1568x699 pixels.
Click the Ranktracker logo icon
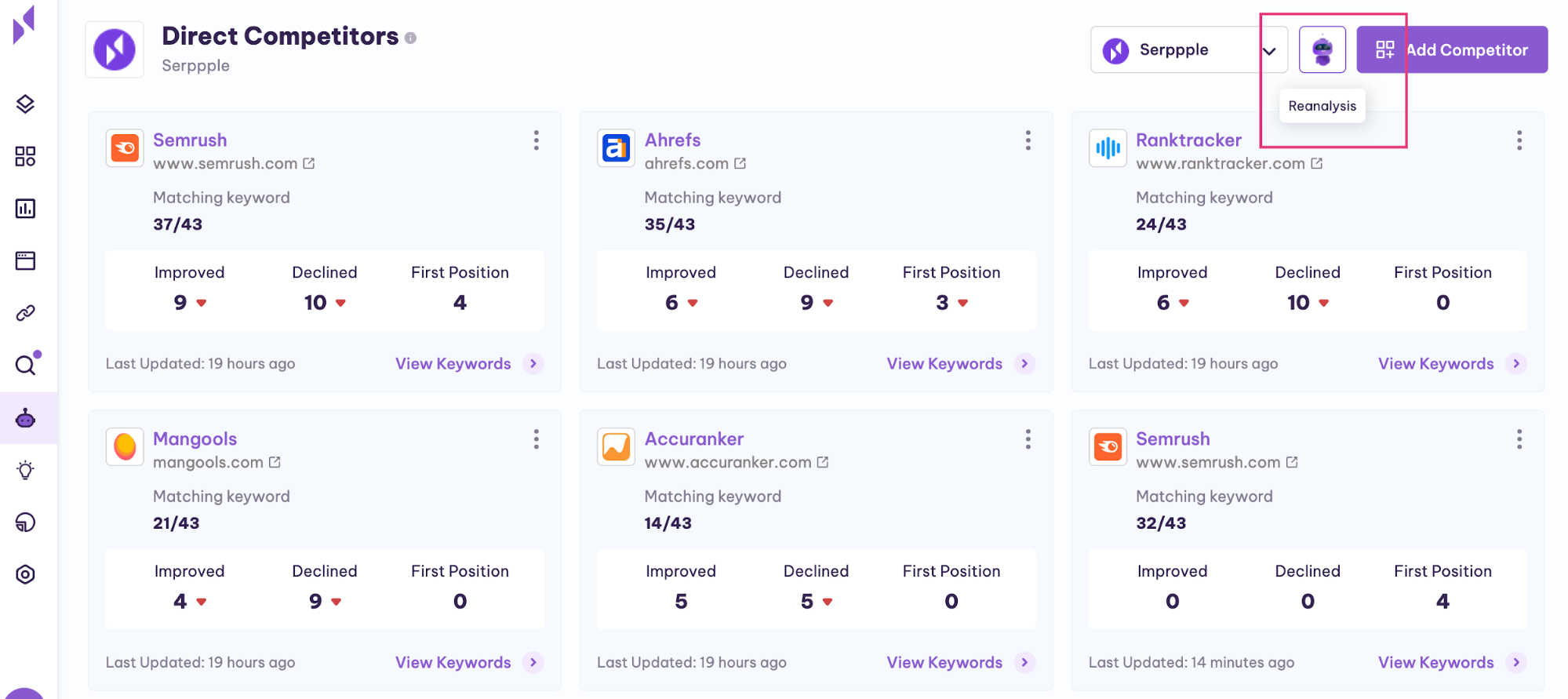click(1108, 148)
